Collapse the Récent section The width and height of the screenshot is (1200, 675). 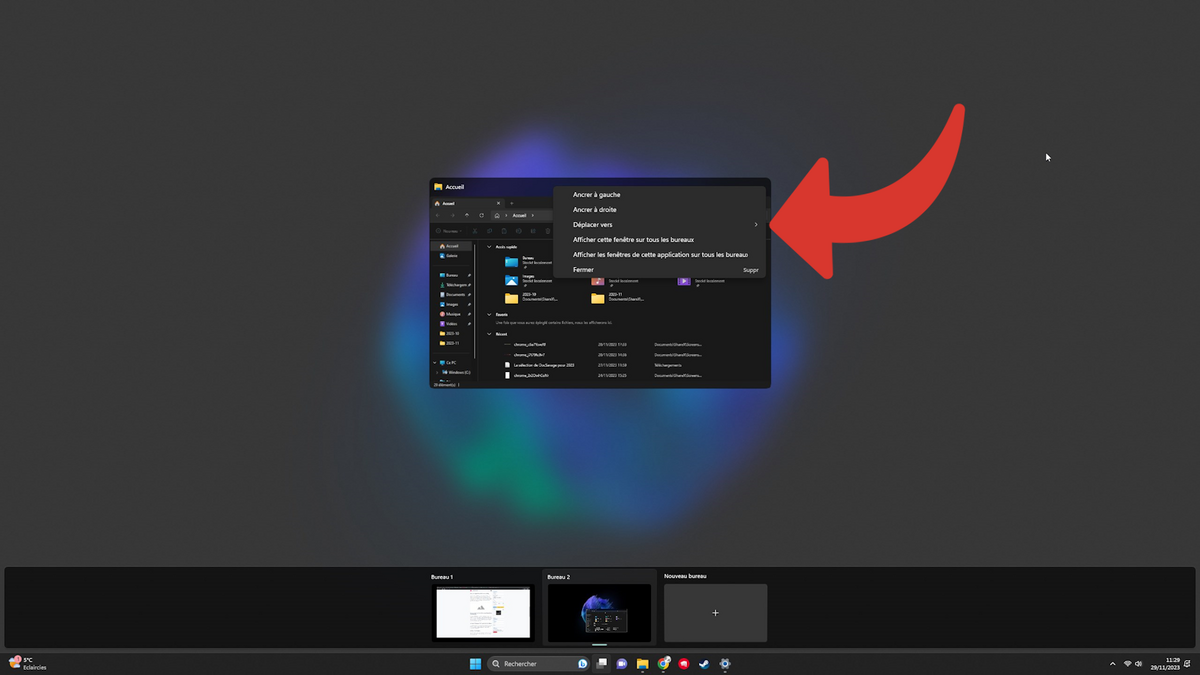[489, 334]
